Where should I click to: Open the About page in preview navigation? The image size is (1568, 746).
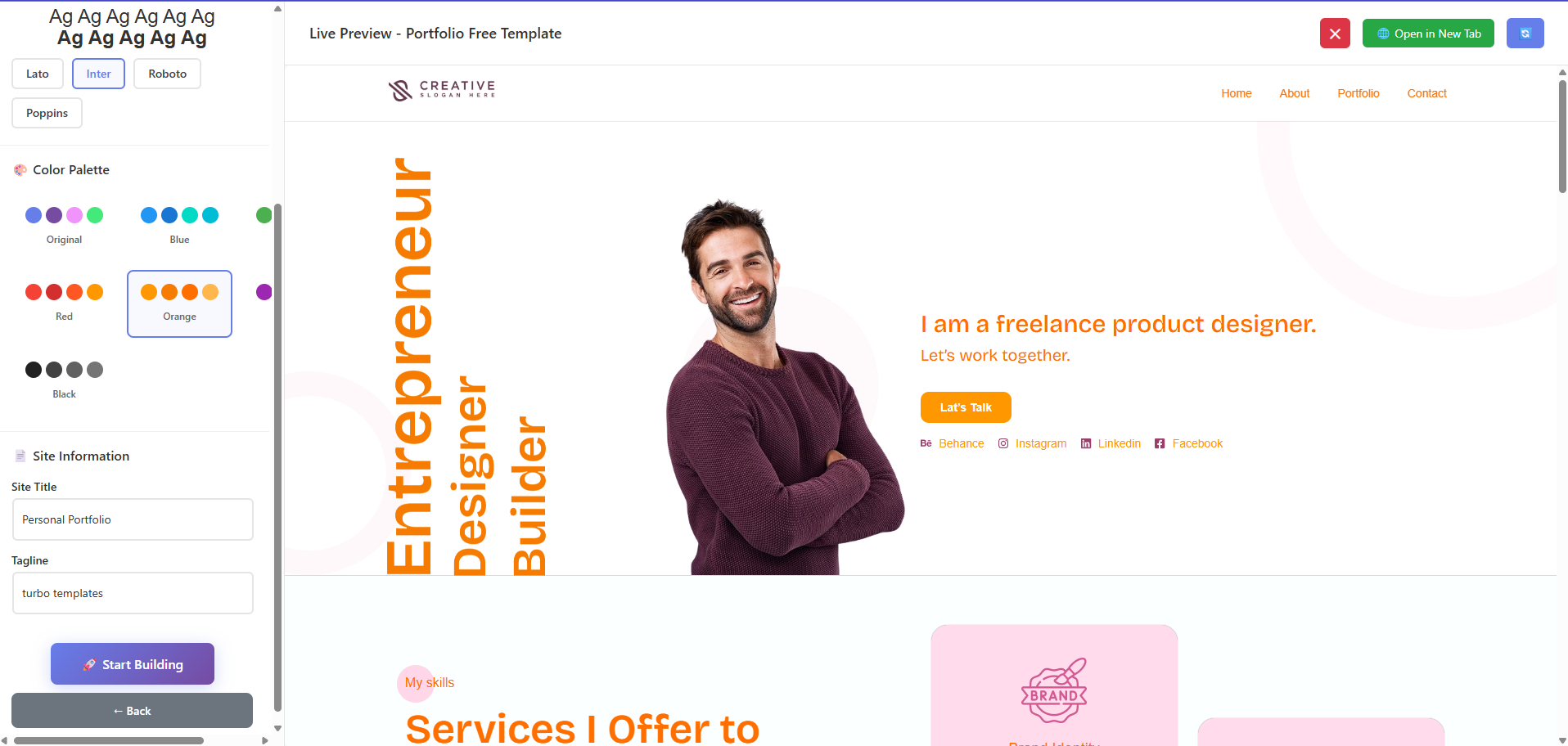click(x=1295, y=93)
